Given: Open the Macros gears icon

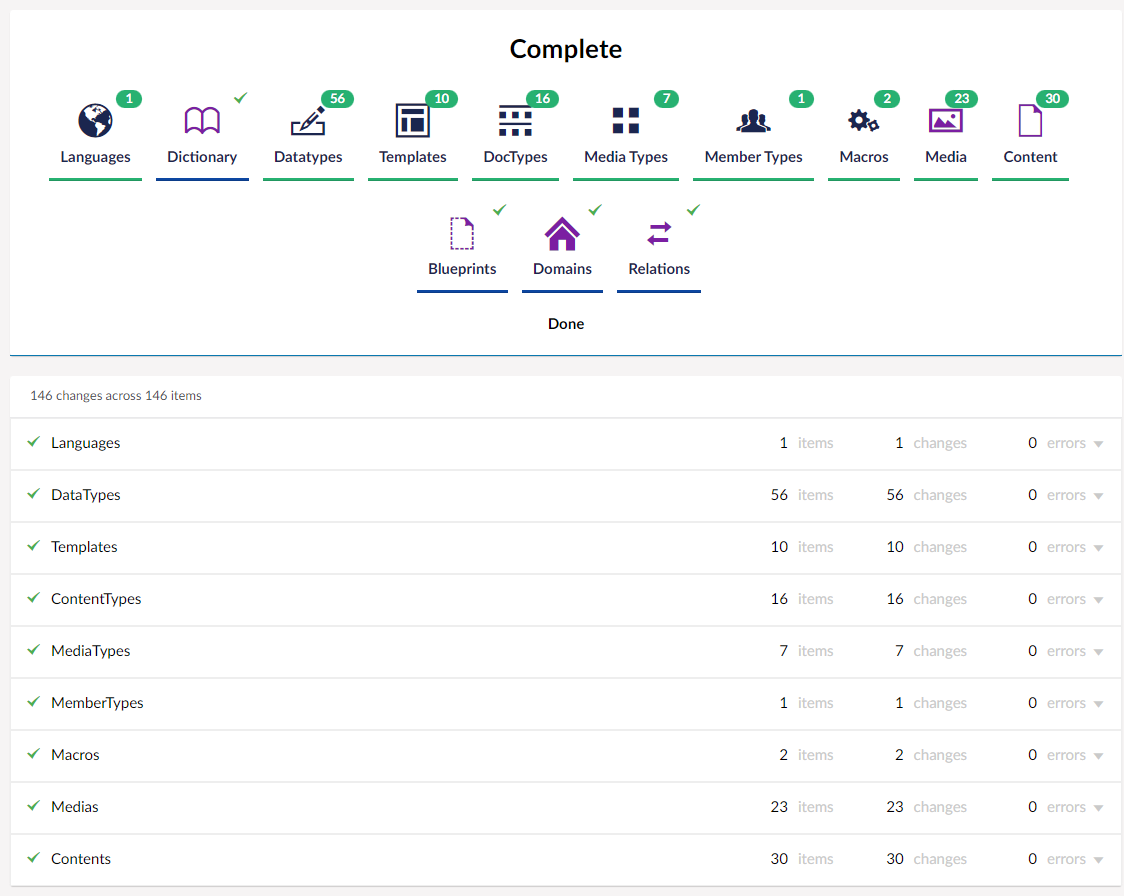Looking at the screenshot, I should [863, 118].
